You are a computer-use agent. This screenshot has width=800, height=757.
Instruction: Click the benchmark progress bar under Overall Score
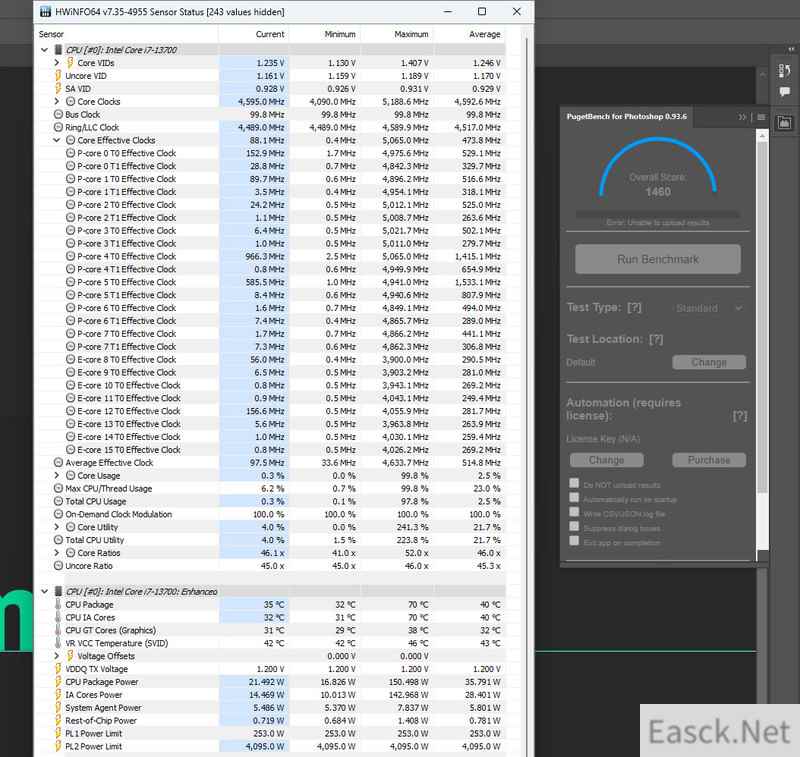coord(658,215)
